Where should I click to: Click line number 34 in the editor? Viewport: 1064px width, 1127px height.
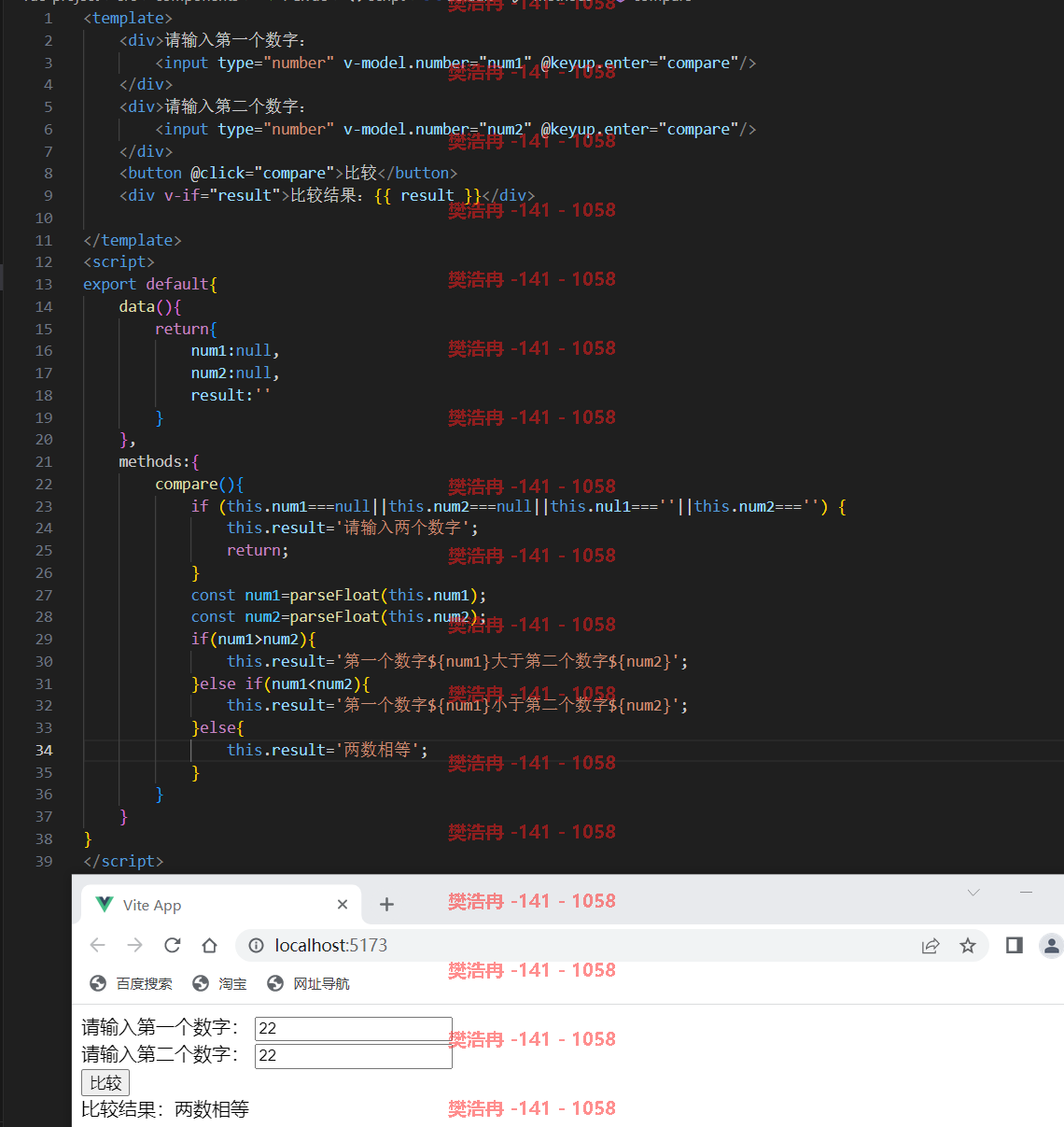point(44,750)
